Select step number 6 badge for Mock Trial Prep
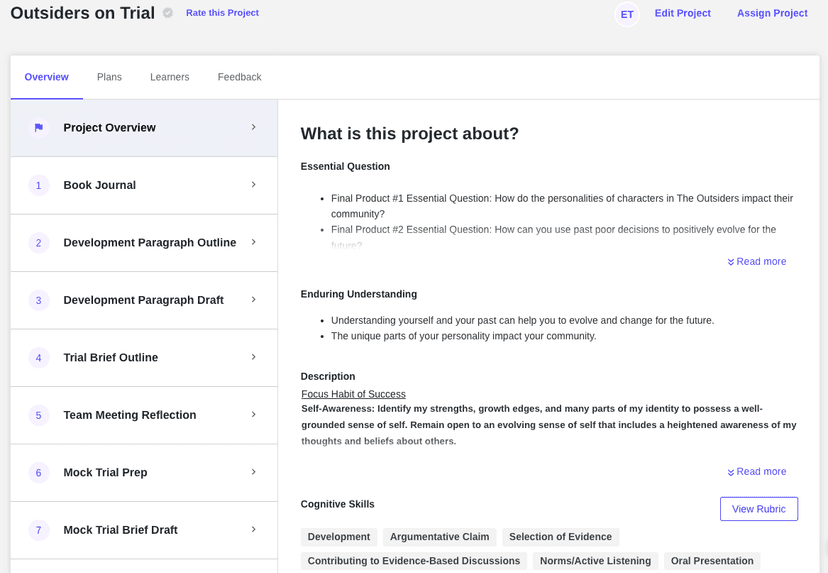Viewport: 828px width, 573px height. [39, 473]
